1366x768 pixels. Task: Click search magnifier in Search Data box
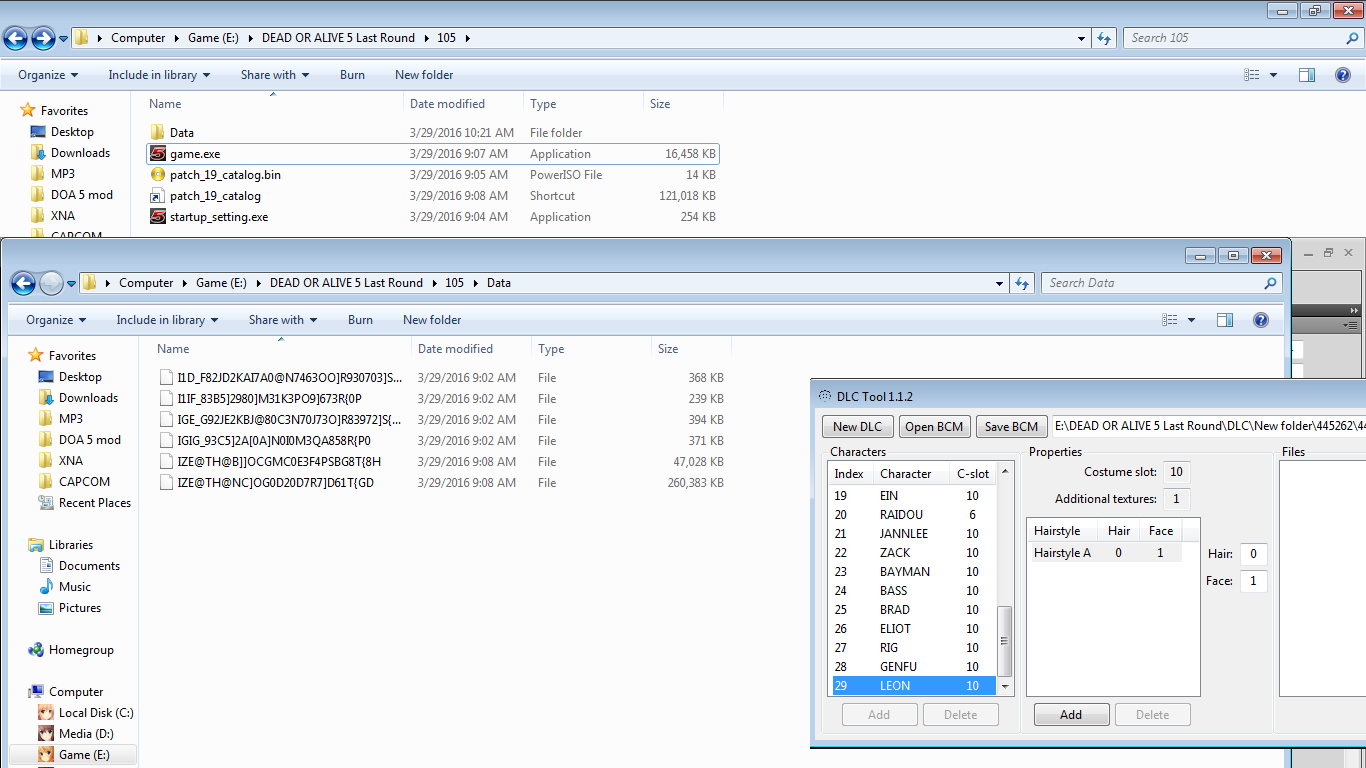click(1271, 283)
